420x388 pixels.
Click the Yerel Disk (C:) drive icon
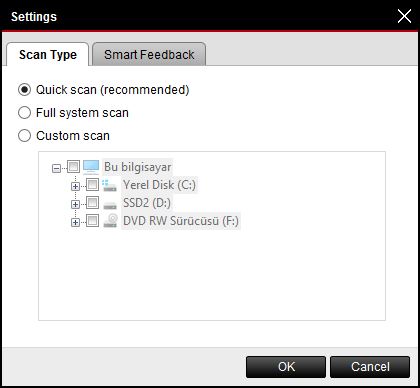pos(110,185)
